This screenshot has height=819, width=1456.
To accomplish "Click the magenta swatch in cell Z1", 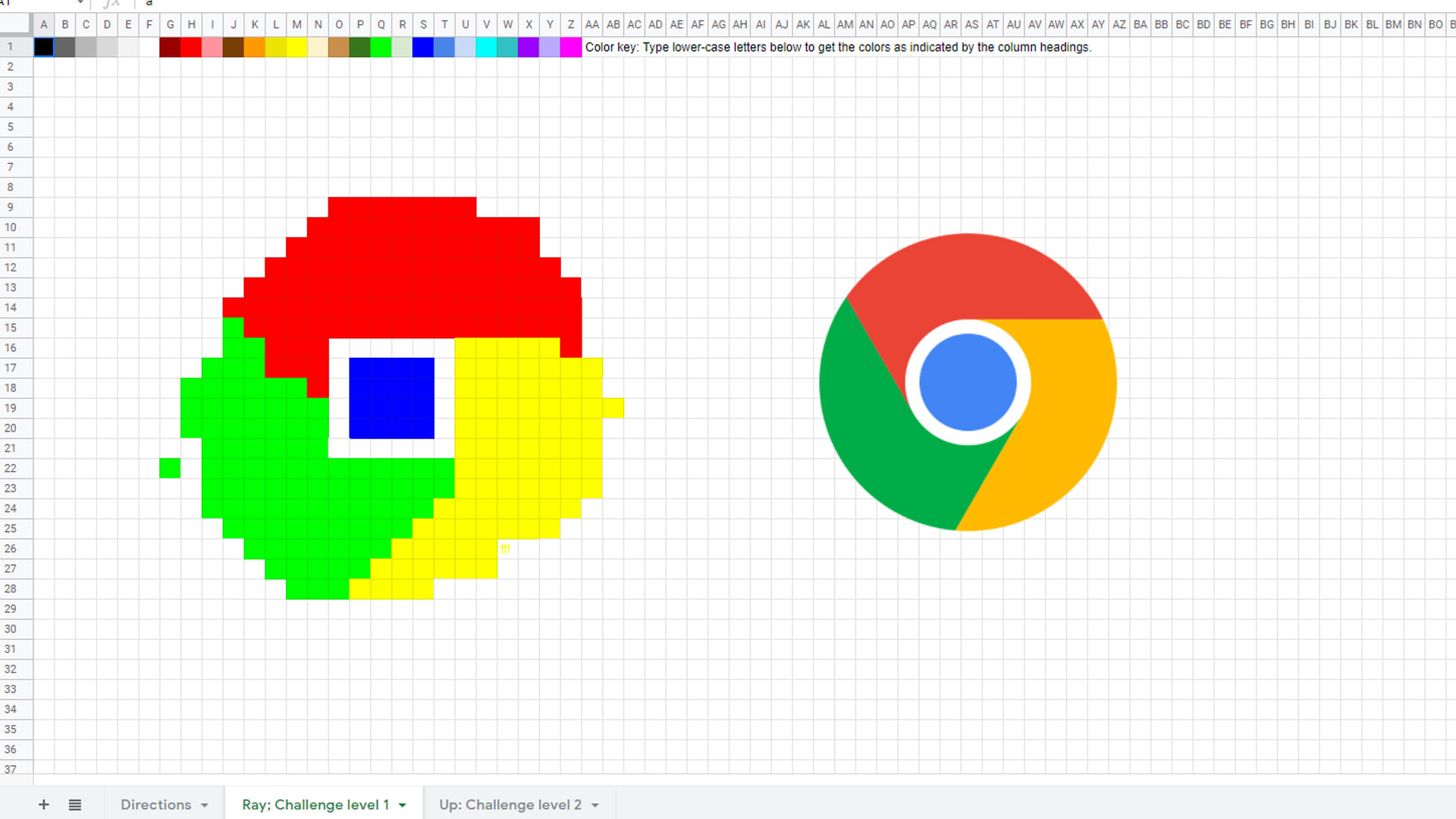I will pyautogui.click(x=571, y=47).
